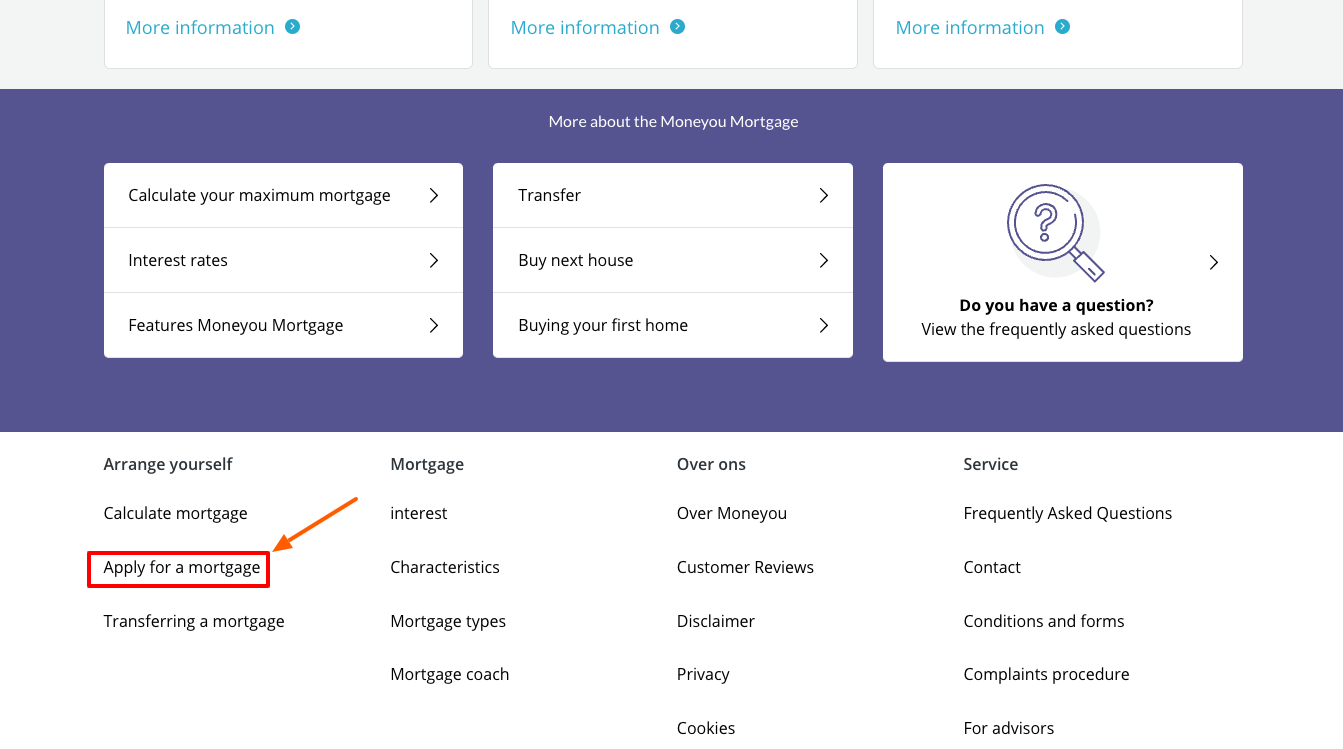Click the arrow icon beside first More information
The width and height of the screenshot is (1343, 749).
click(x=292, y=27)
